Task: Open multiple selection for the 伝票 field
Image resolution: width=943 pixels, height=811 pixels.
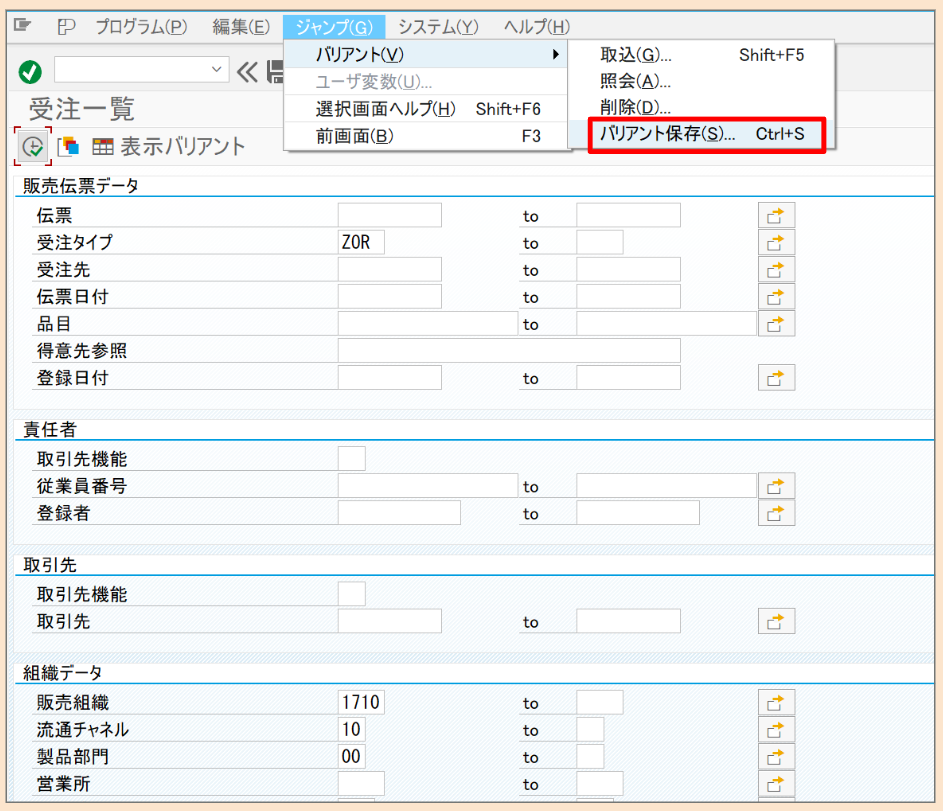Action: (776, 214)
